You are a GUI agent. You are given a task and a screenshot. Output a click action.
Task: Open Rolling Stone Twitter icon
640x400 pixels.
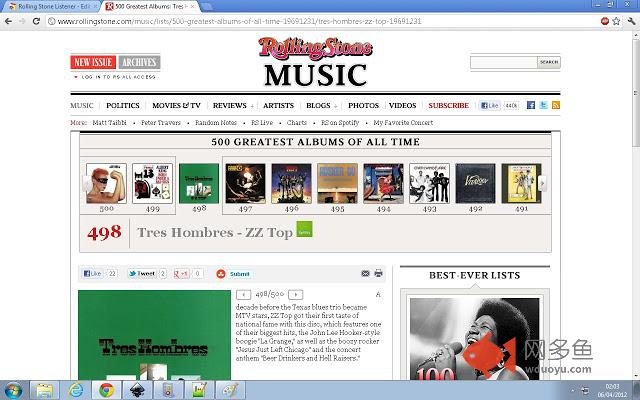tap(543, 105)
